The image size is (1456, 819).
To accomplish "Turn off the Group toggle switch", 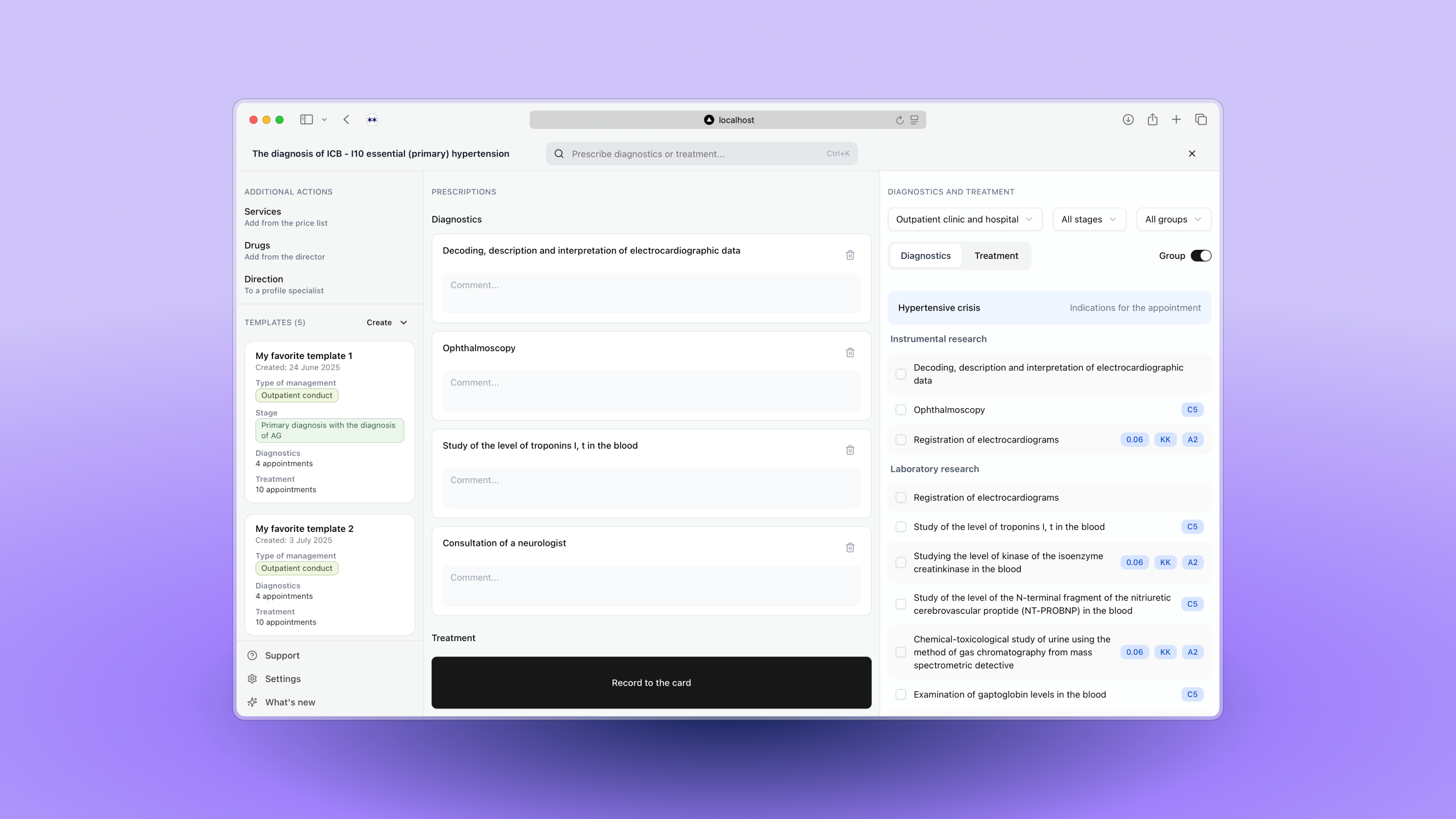I will (x=1201, y=255).
